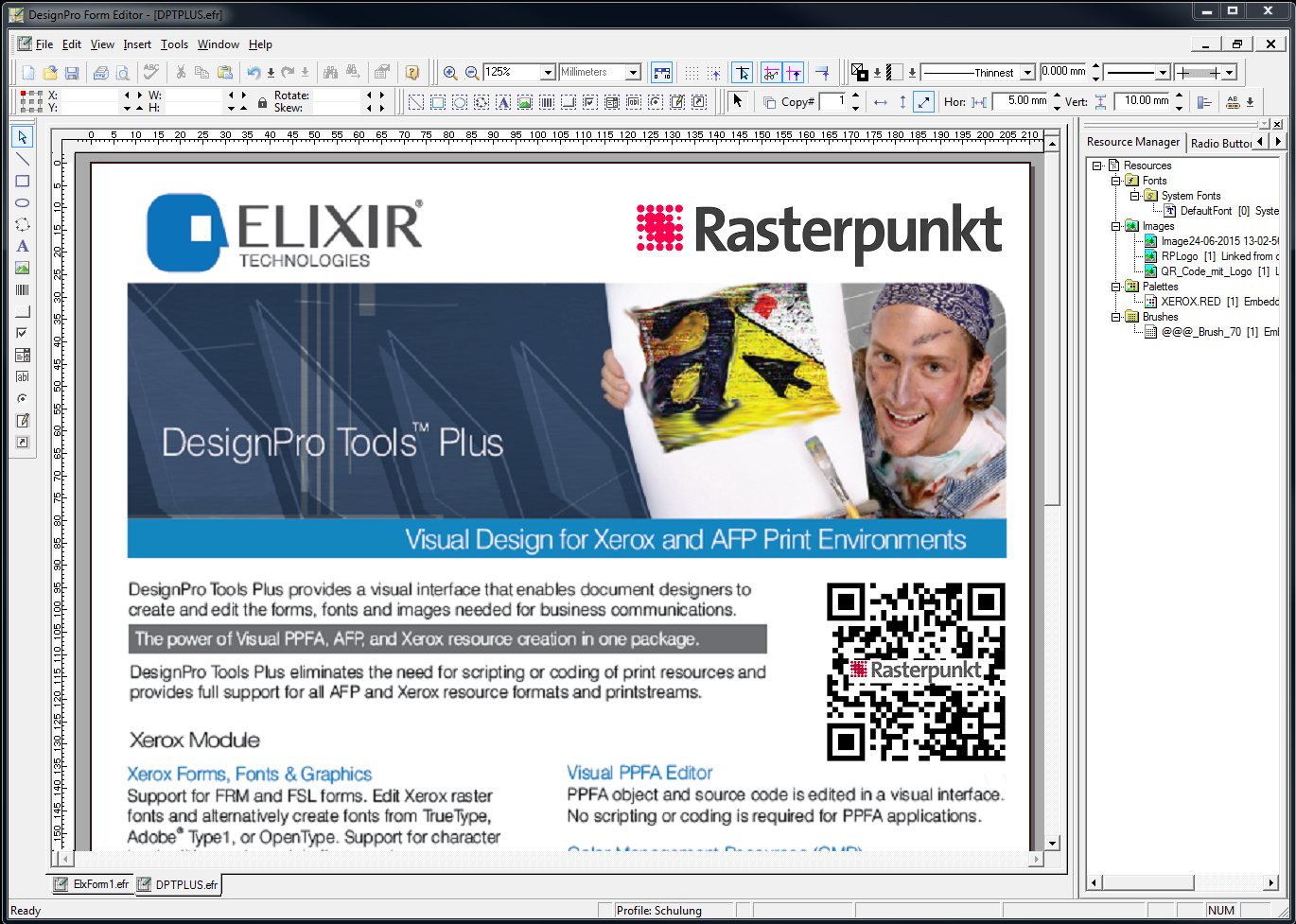Viewport: 1296px width, 924px height.
Task: Collapse the Images tree node
Action: click(1116, 226)
